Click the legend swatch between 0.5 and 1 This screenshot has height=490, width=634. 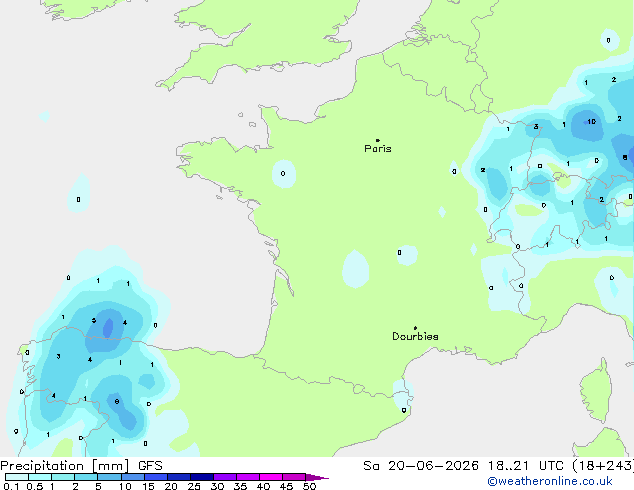pyautogui.click(x=40, y=477)
